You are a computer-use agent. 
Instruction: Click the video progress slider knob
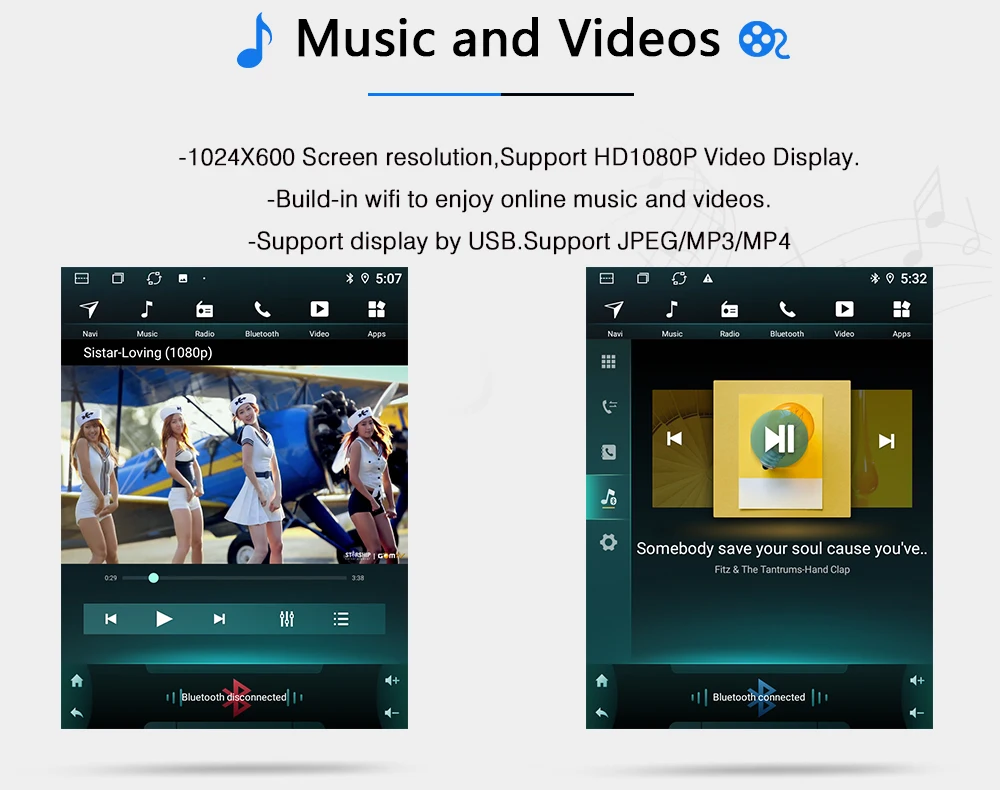tap(154, 578)
